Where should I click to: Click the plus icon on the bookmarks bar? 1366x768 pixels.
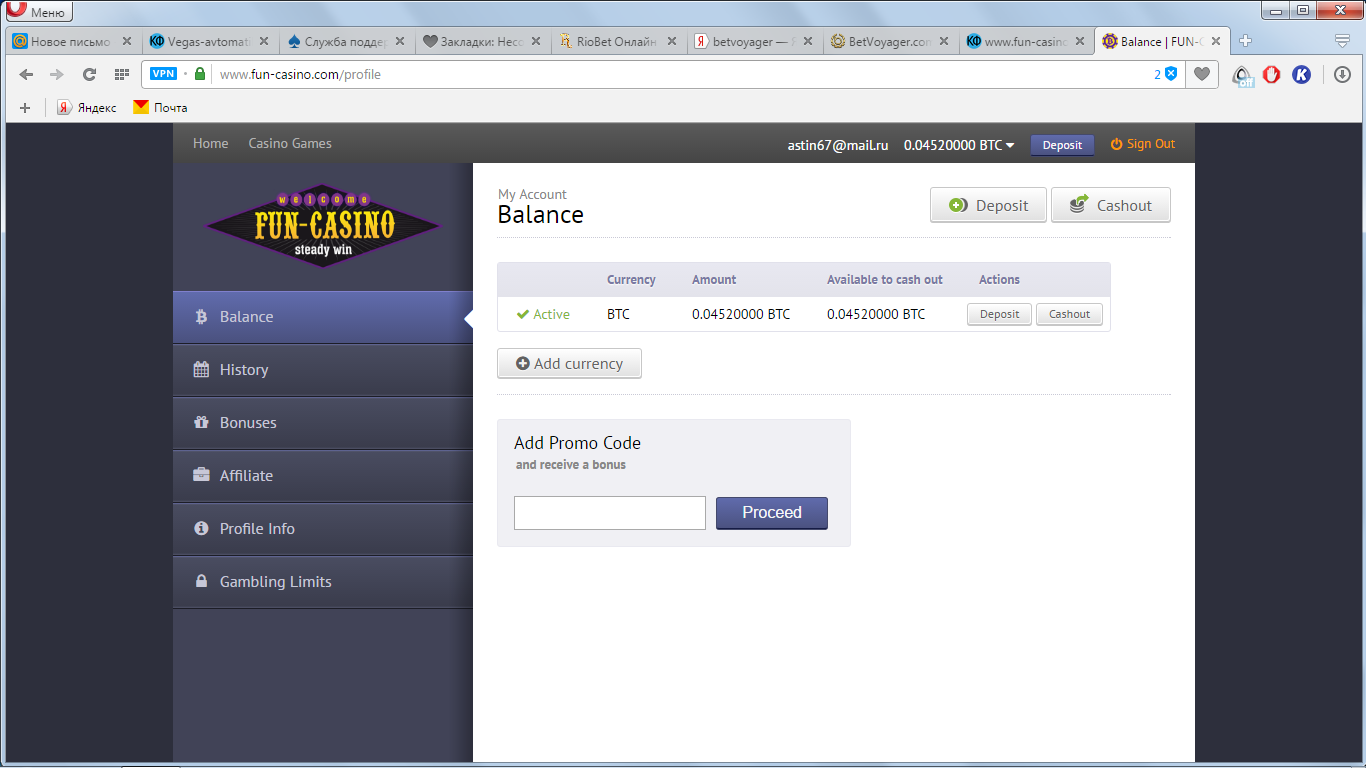[x=25, y=107]
